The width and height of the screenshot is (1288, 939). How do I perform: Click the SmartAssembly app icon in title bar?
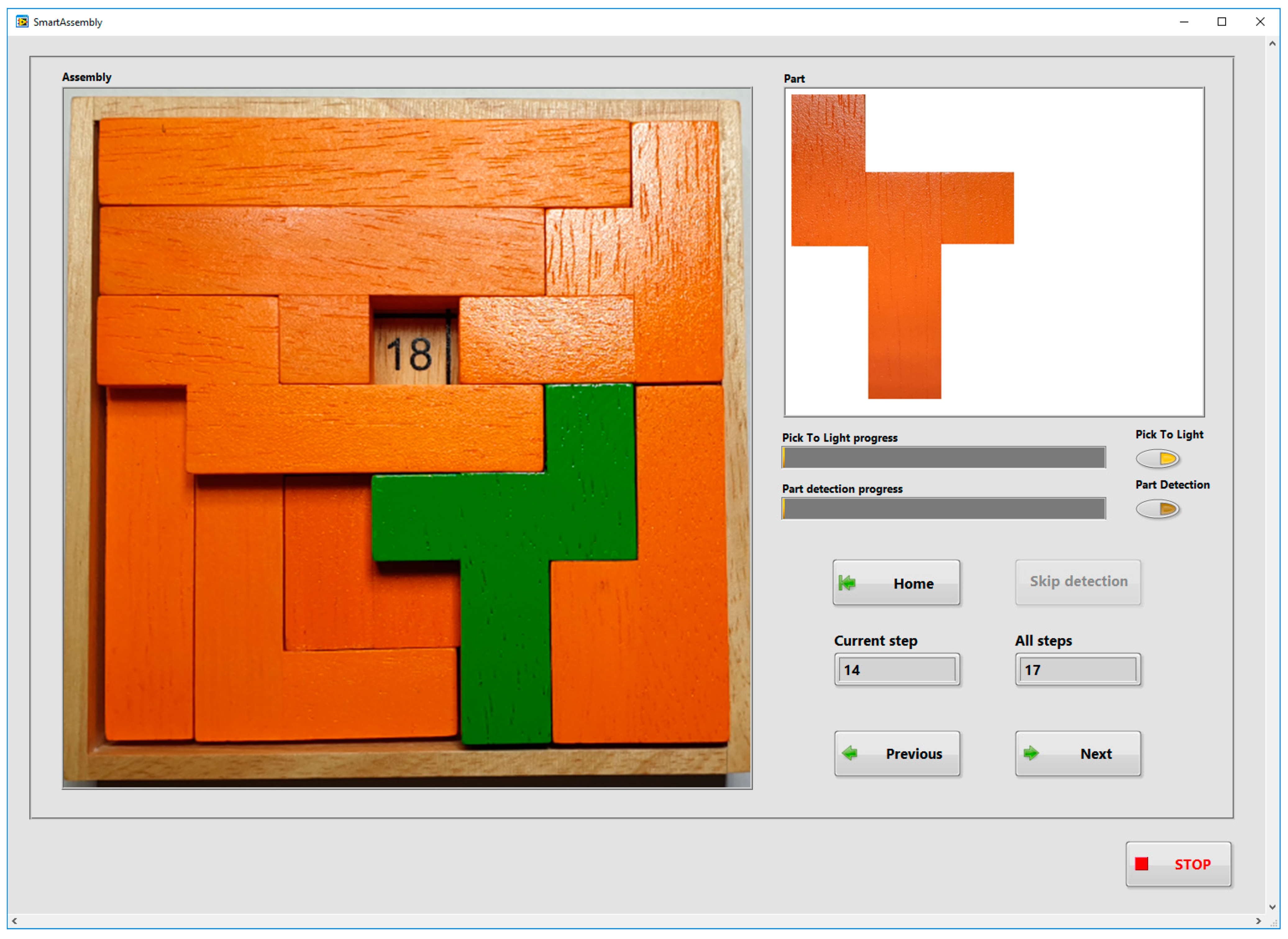(x=21, y=22)
